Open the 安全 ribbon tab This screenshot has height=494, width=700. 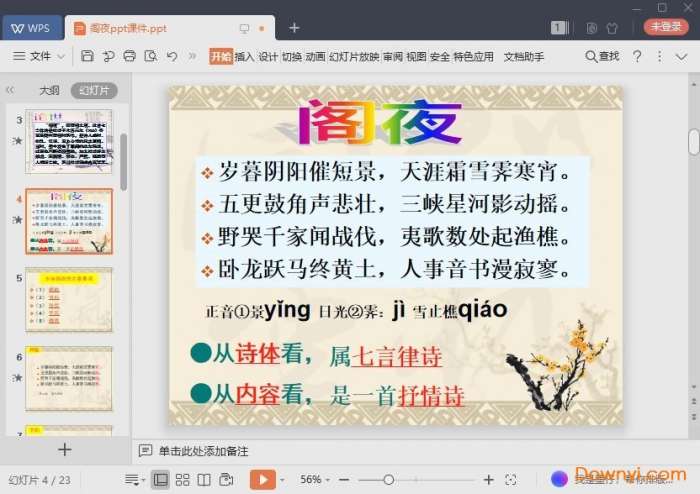coord(440,57)
